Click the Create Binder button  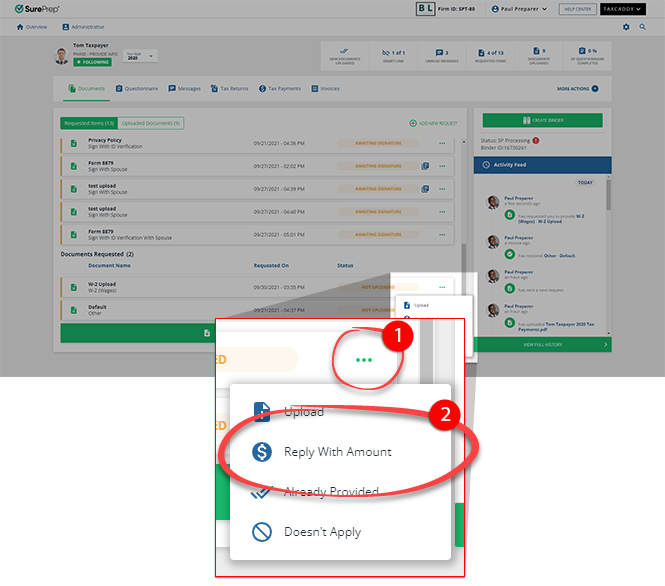click(x=542, y=121)
